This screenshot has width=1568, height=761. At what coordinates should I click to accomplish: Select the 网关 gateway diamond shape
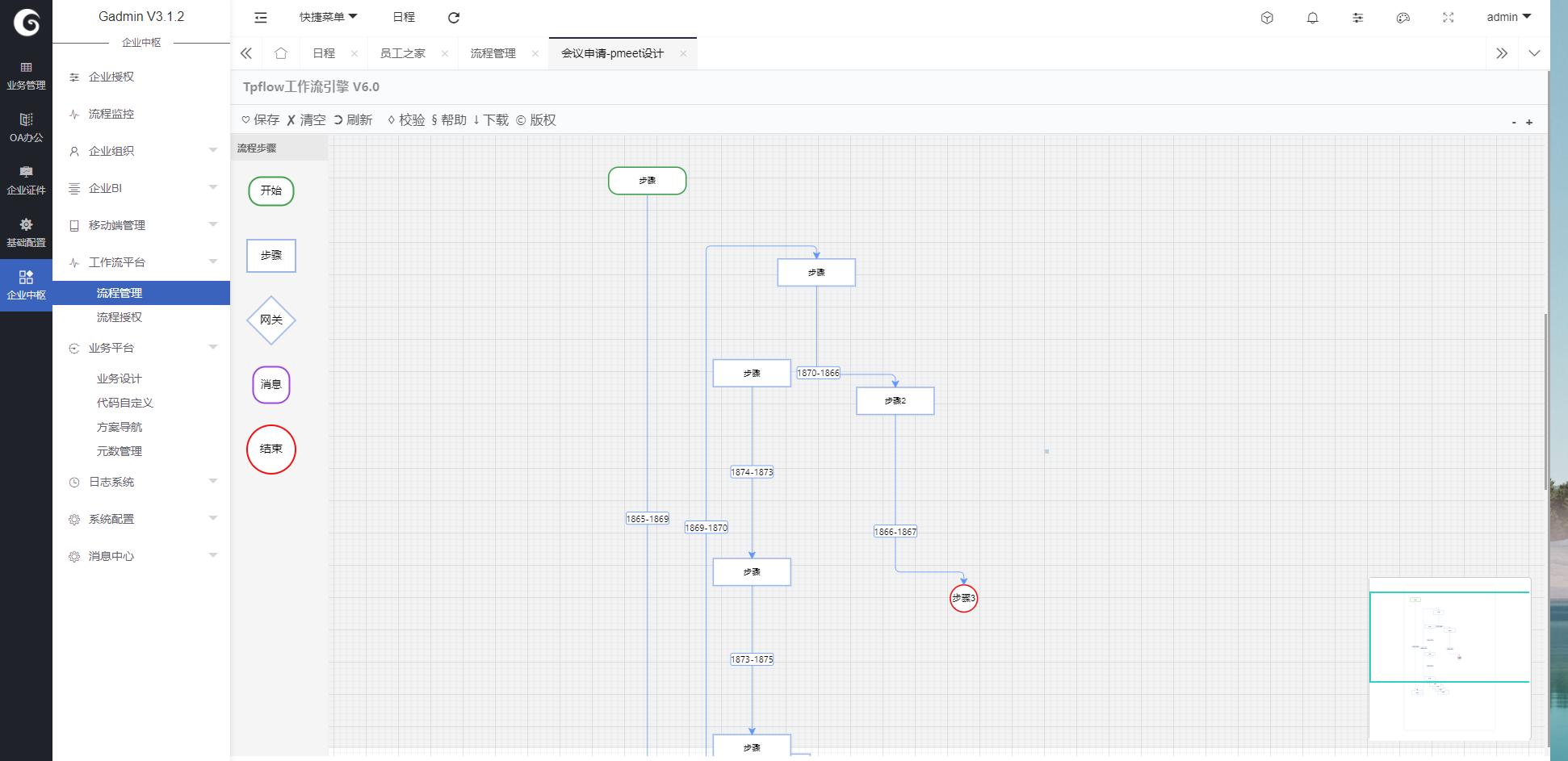coord(271,320)
